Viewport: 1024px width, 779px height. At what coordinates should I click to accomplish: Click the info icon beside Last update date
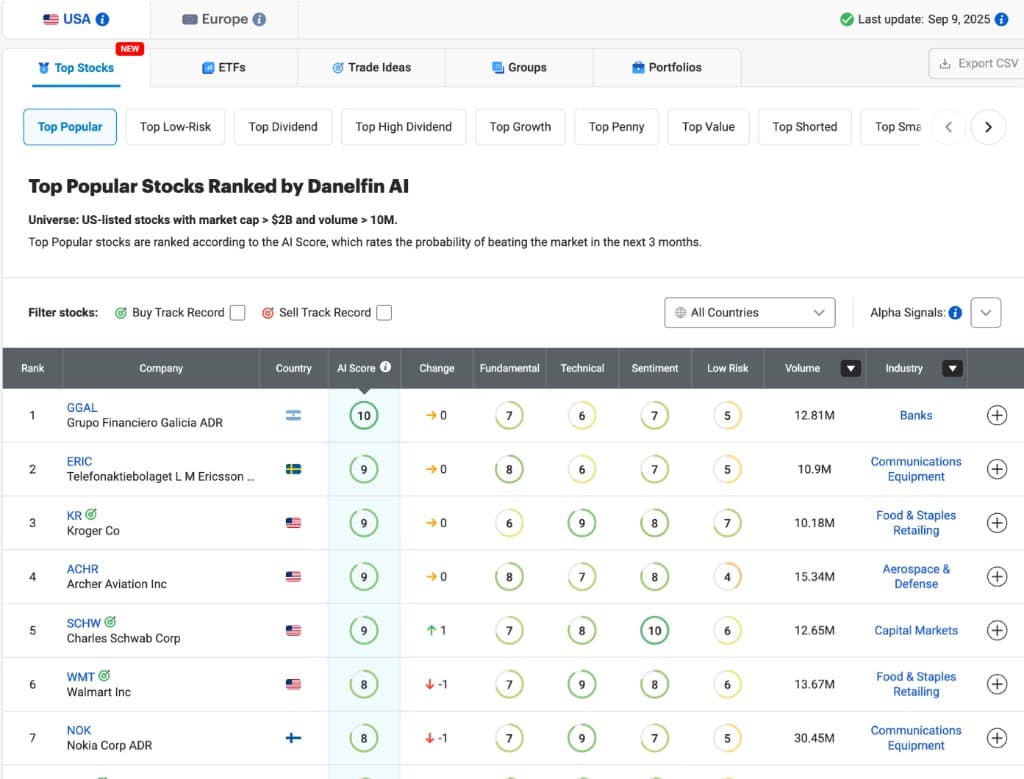point(1001,19)
